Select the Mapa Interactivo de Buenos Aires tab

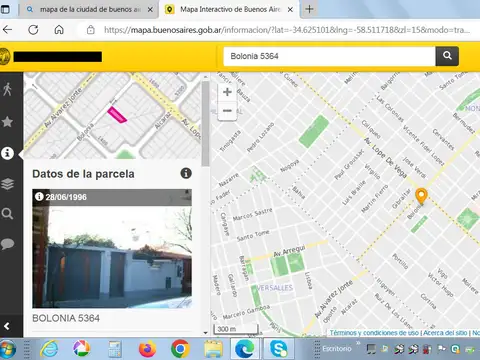click(x=230, y=9)
